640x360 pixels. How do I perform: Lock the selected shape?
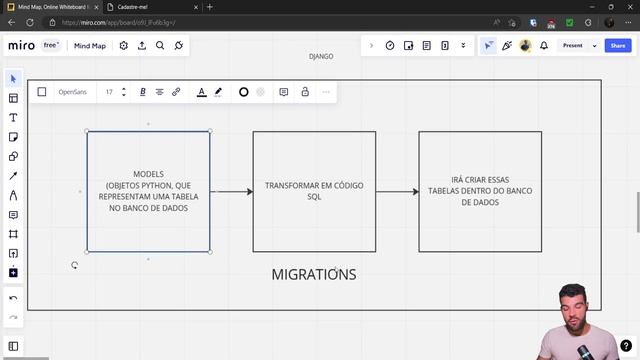[x=305, y=92]
